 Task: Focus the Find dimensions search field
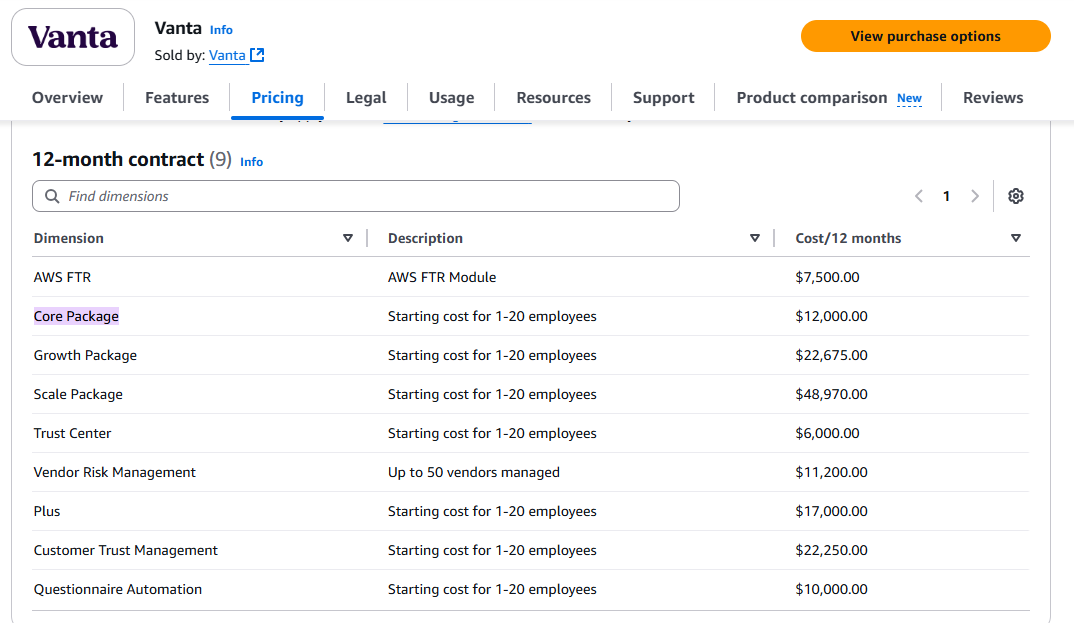tap(355, 196)
